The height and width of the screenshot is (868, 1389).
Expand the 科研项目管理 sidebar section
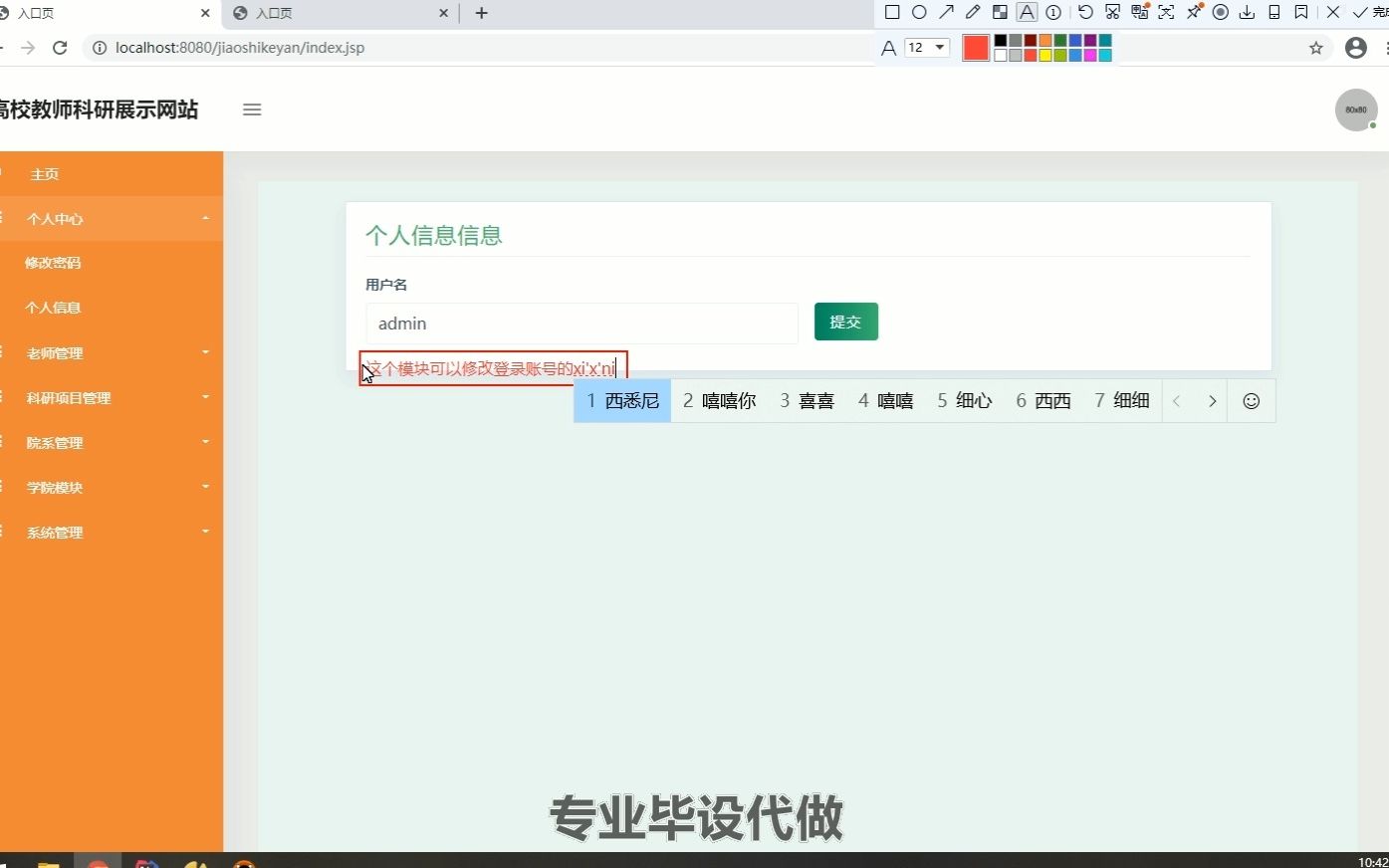pos(112,398)
